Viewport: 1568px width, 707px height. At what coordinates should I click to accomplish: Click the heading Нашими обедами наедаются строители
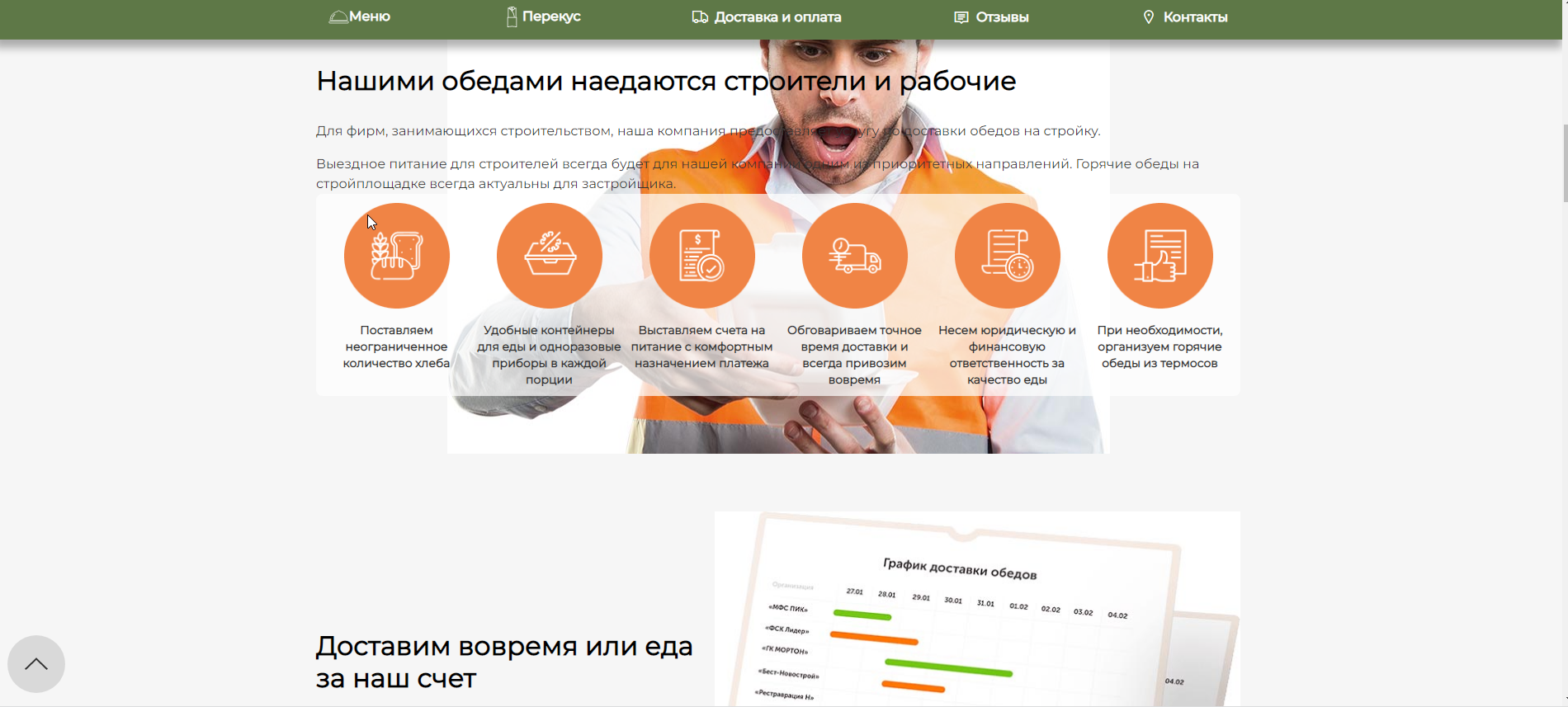pyautogui.click(x=665, y=81)
